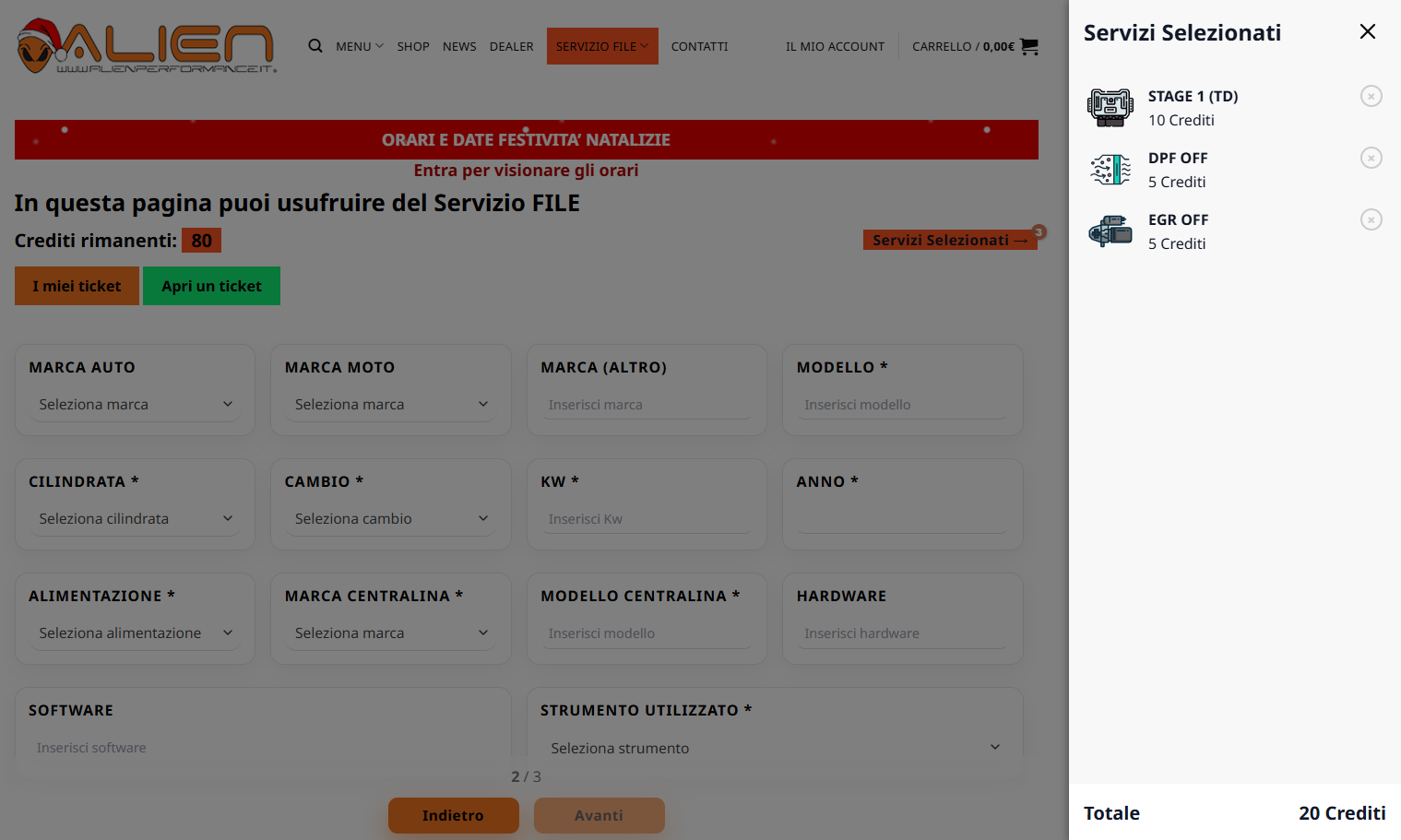Click the EGR OFF valve icon
1401x840 pixels.
tap(1110, 231)
